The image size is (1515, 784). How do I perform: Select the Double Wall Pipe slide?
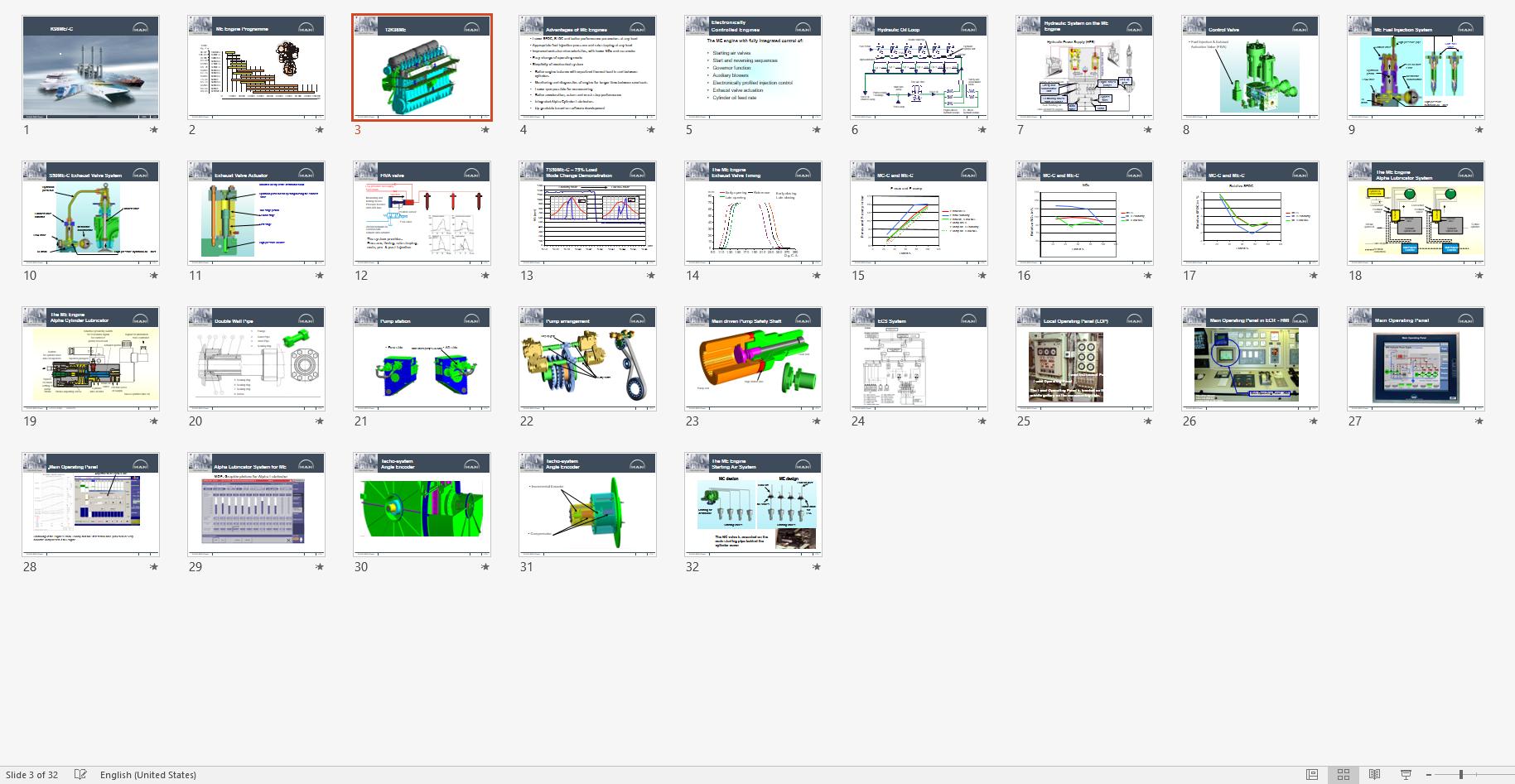click(x=257, y=358)
